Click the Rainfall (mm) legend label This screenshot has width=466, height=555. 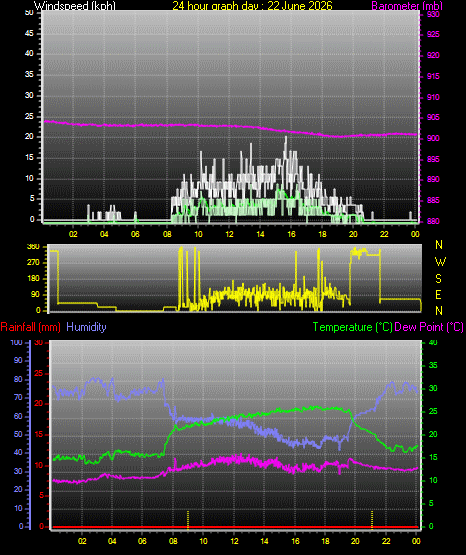point(30,327)
